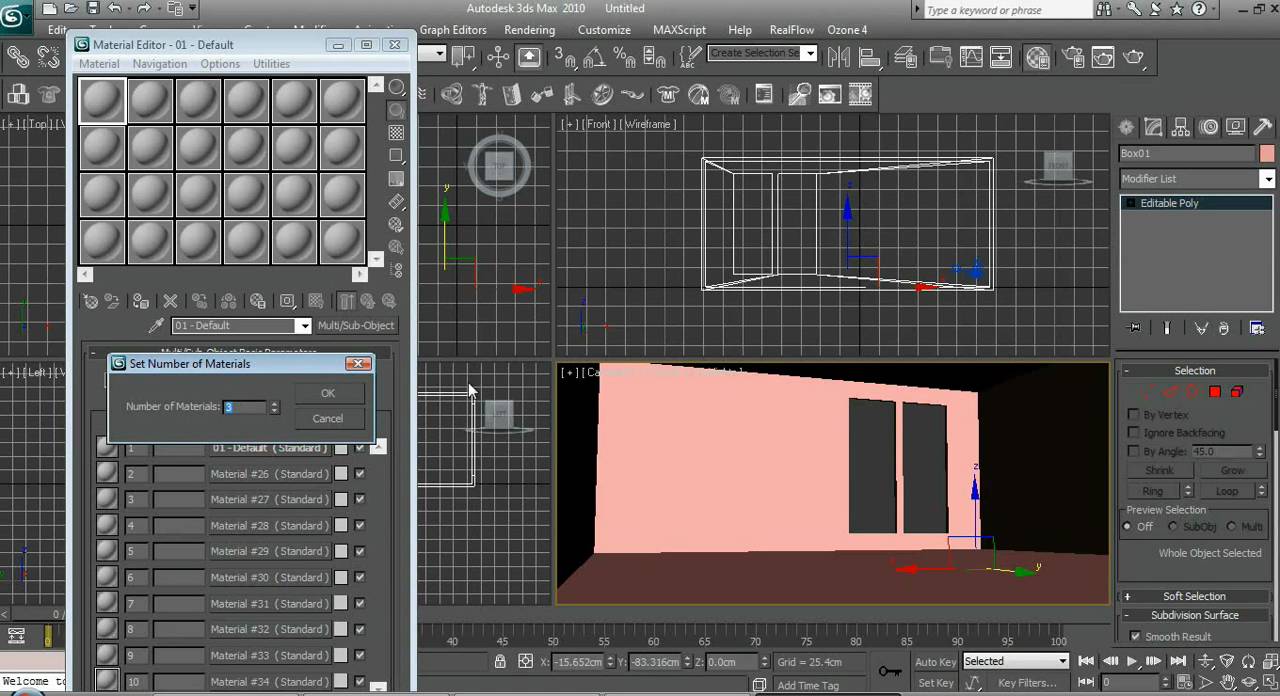Enable the By Angle checkbox
1280x696 pixels.
click(1134, 451)
